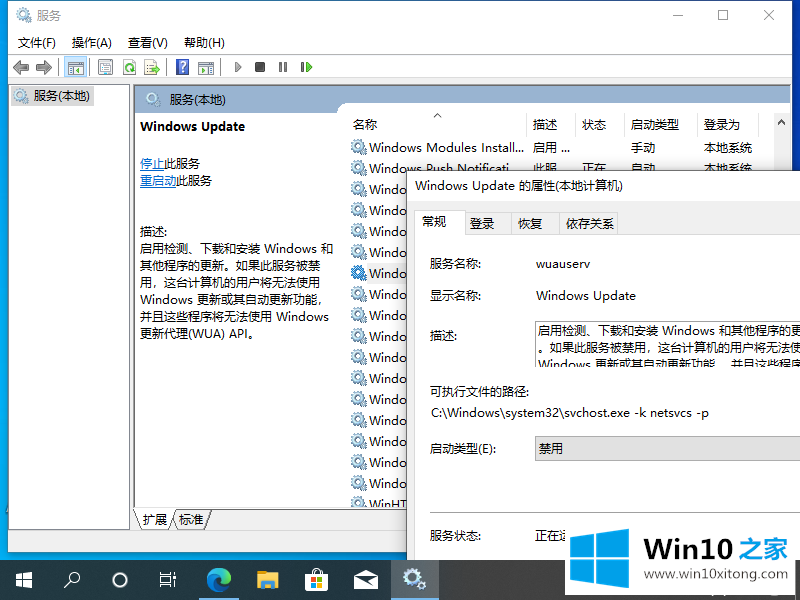The image size is (800, 600).
Task: Click the show/hide action pane icon
Action: [206, 67]
